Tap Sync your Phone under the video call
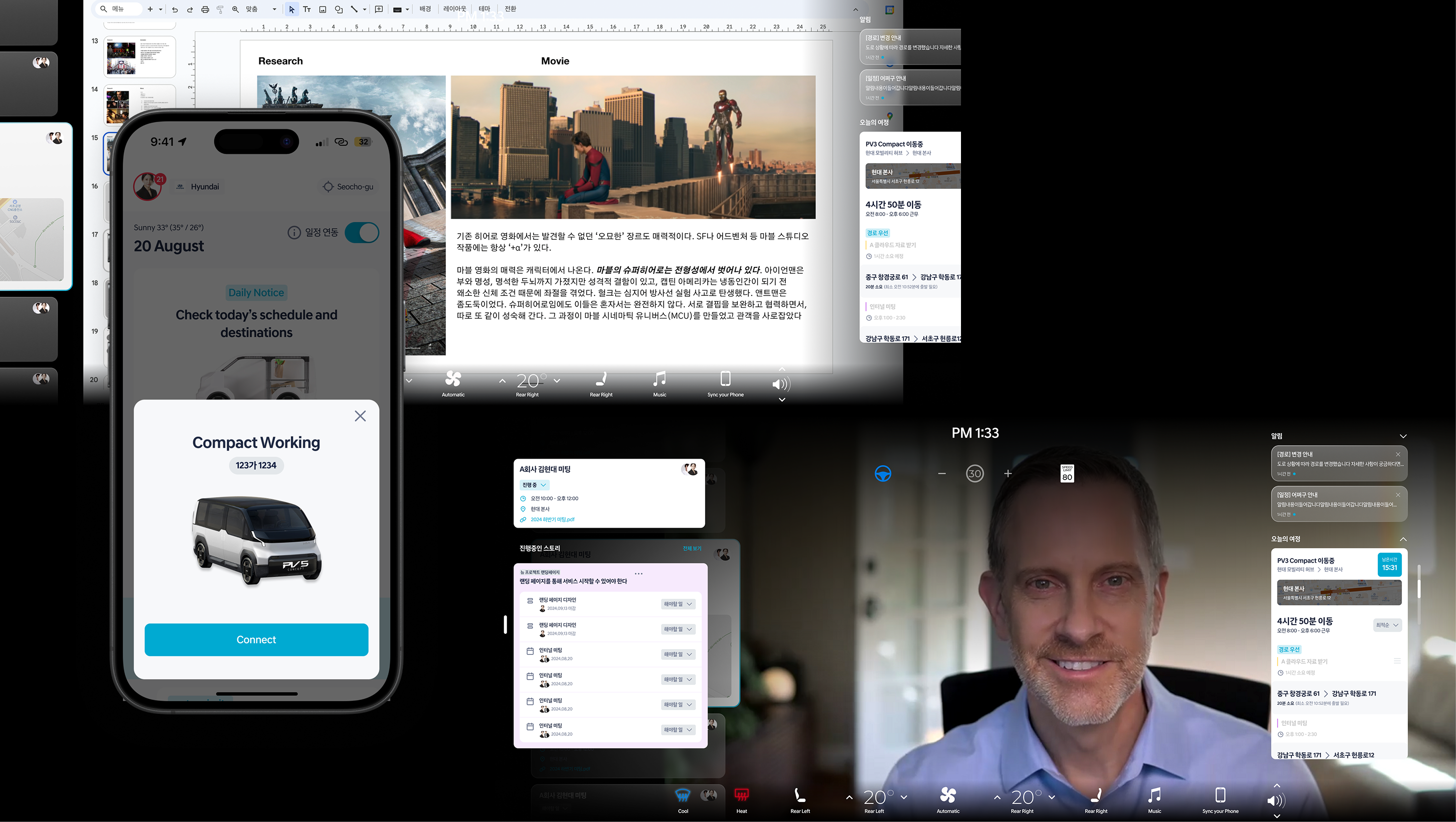Viewport: 1456px width, 822px height. (1220, 796)
